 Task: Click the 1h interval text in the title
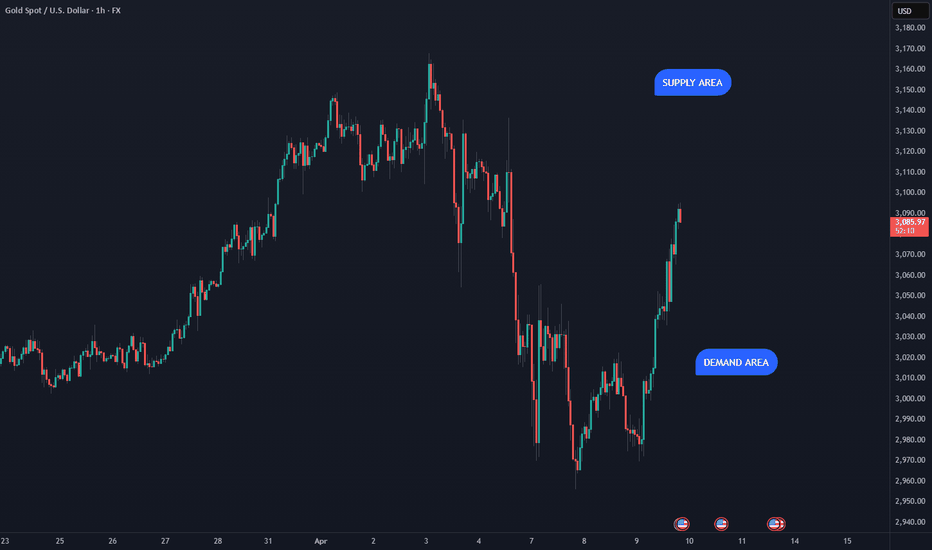coord(100,10)
